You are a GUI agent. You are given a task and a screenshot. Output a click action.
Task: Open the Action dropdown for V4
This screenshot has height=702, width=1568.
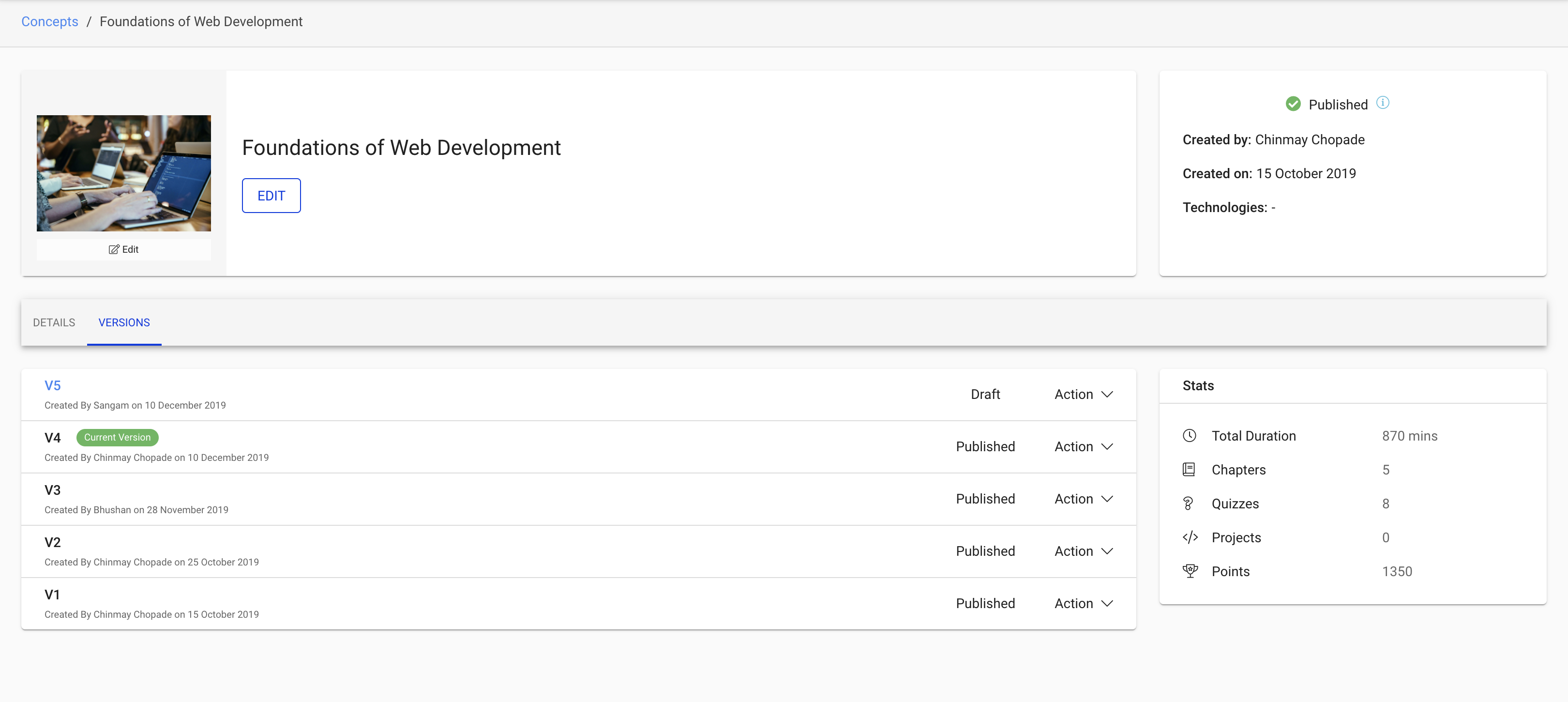coord(1084,447)
